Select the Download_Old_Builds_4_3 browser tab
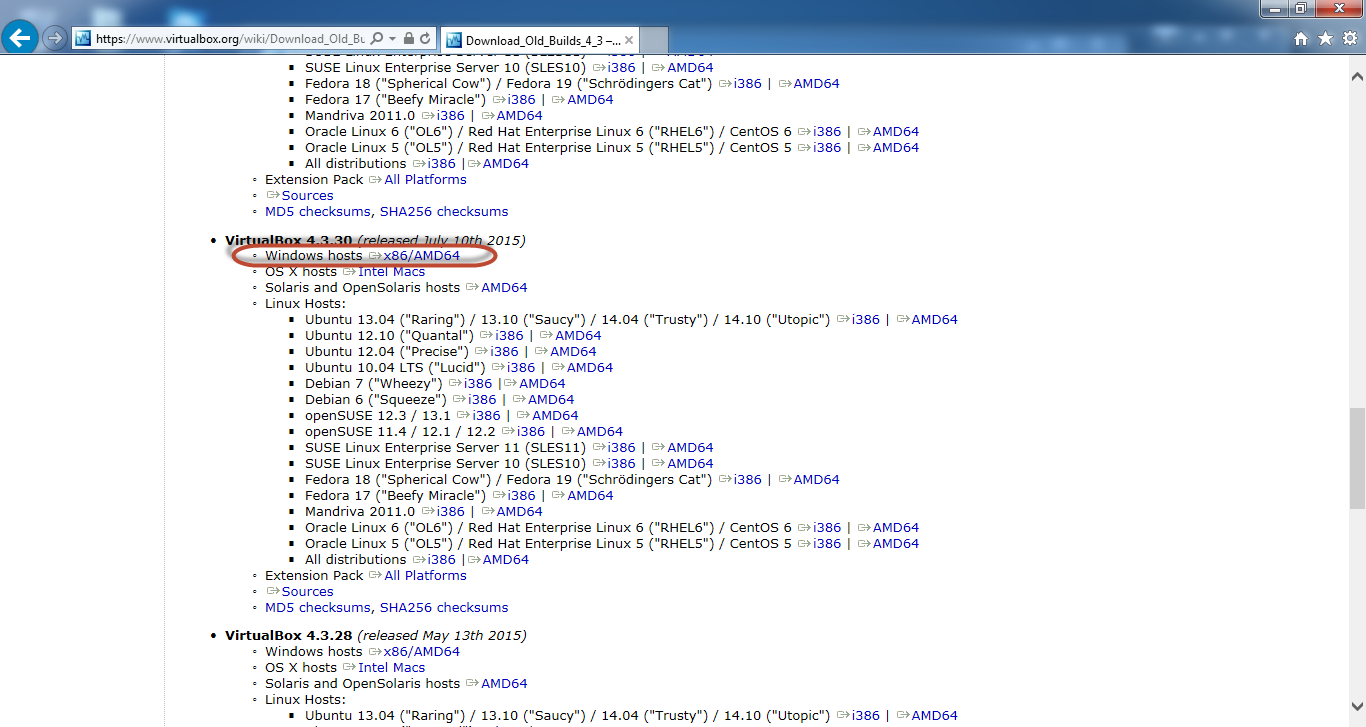Viewport: 1366px width, 727px height. (x=540, y=40)
